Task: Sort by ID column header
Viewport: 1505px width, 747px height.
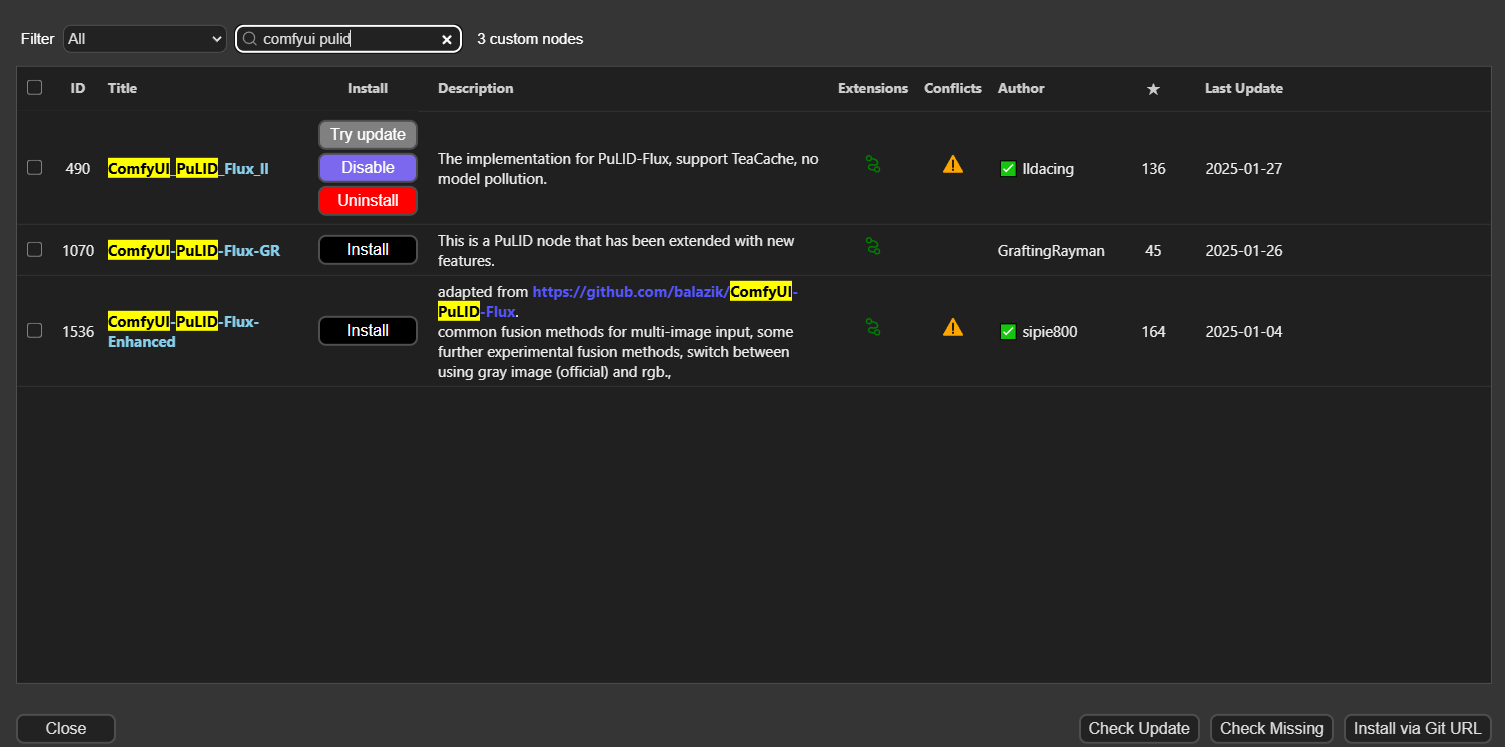Action: (x=78, y=88)
